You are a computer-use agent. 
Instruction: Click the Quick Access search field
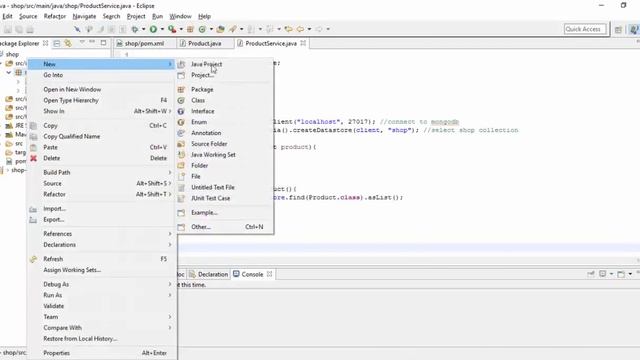point(585,29)
